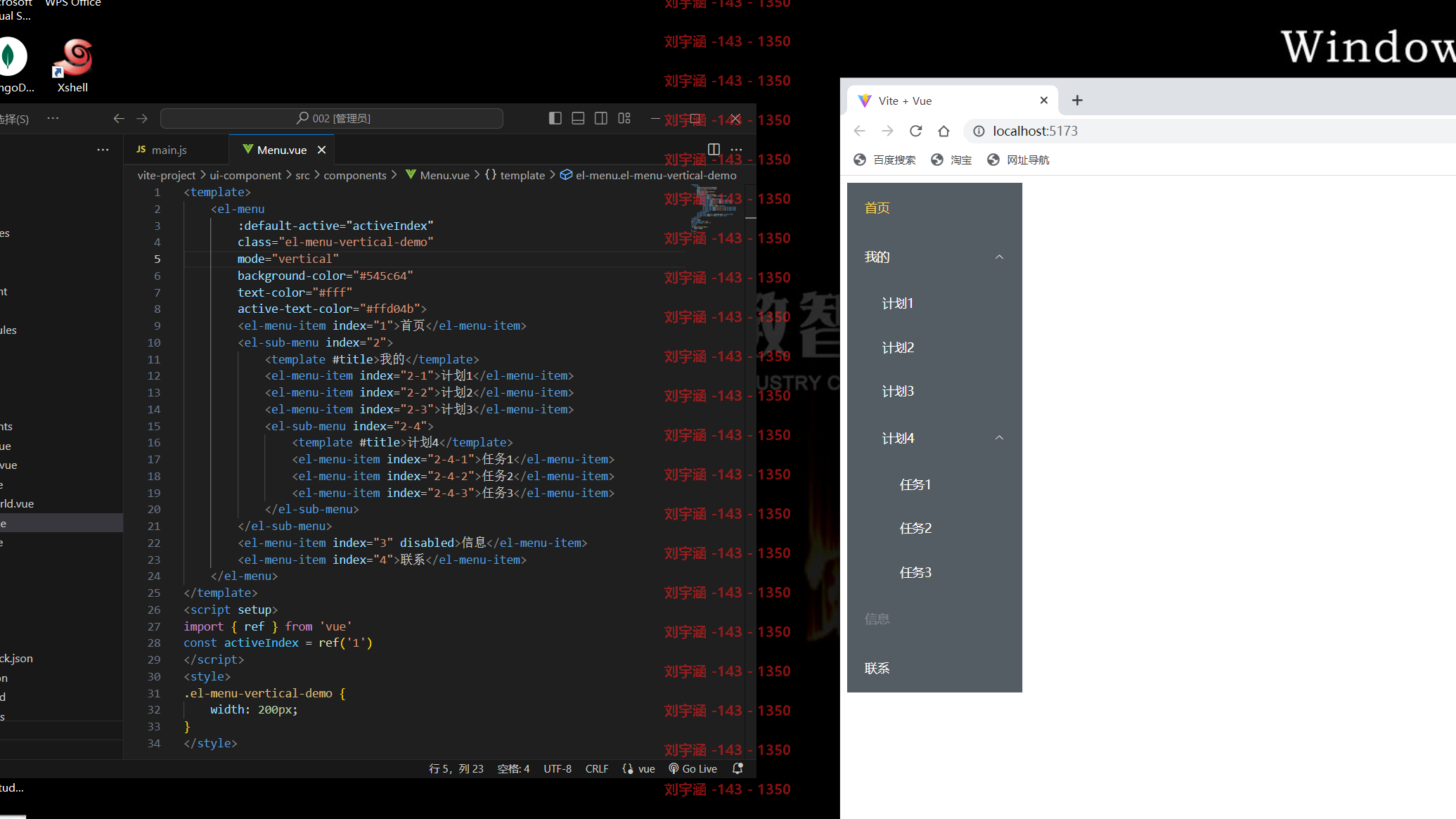The width and height of the screenshot is (1456, 819).
Task: Click the #ffd04b active-text-color value
Action: (390, 309)
